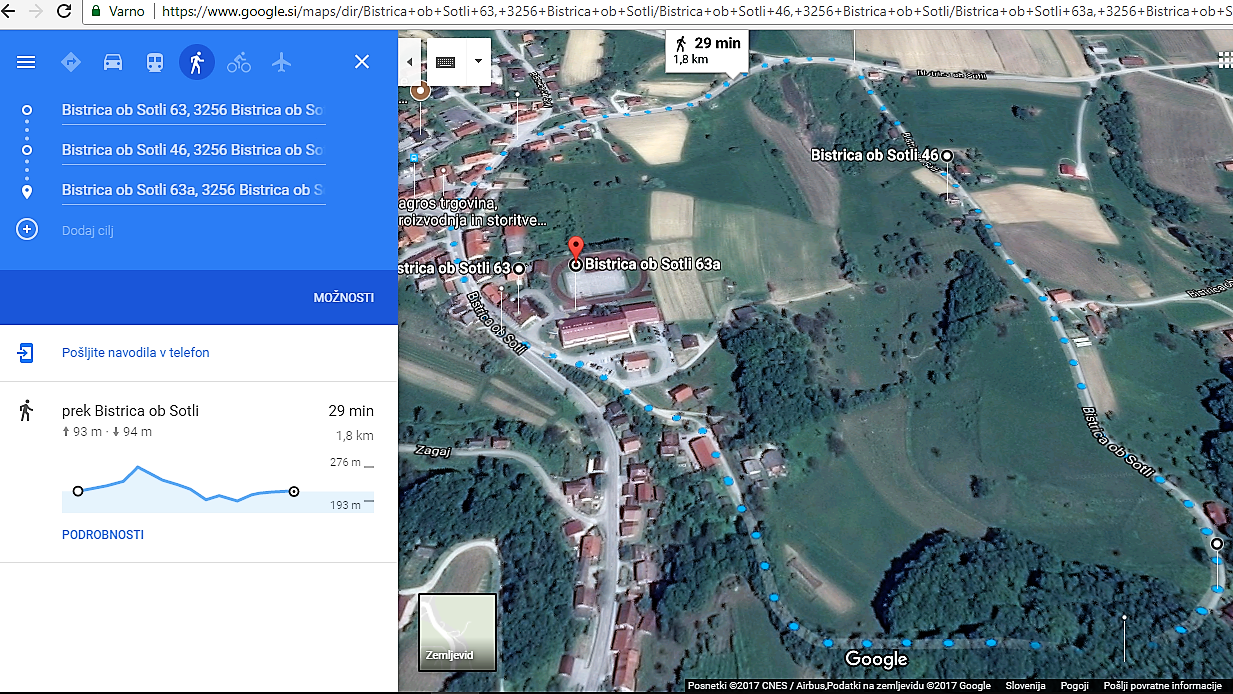Screen dimensions: 1233x694
Task: Click the browser forward arrow
Action: tap(36, 12)
